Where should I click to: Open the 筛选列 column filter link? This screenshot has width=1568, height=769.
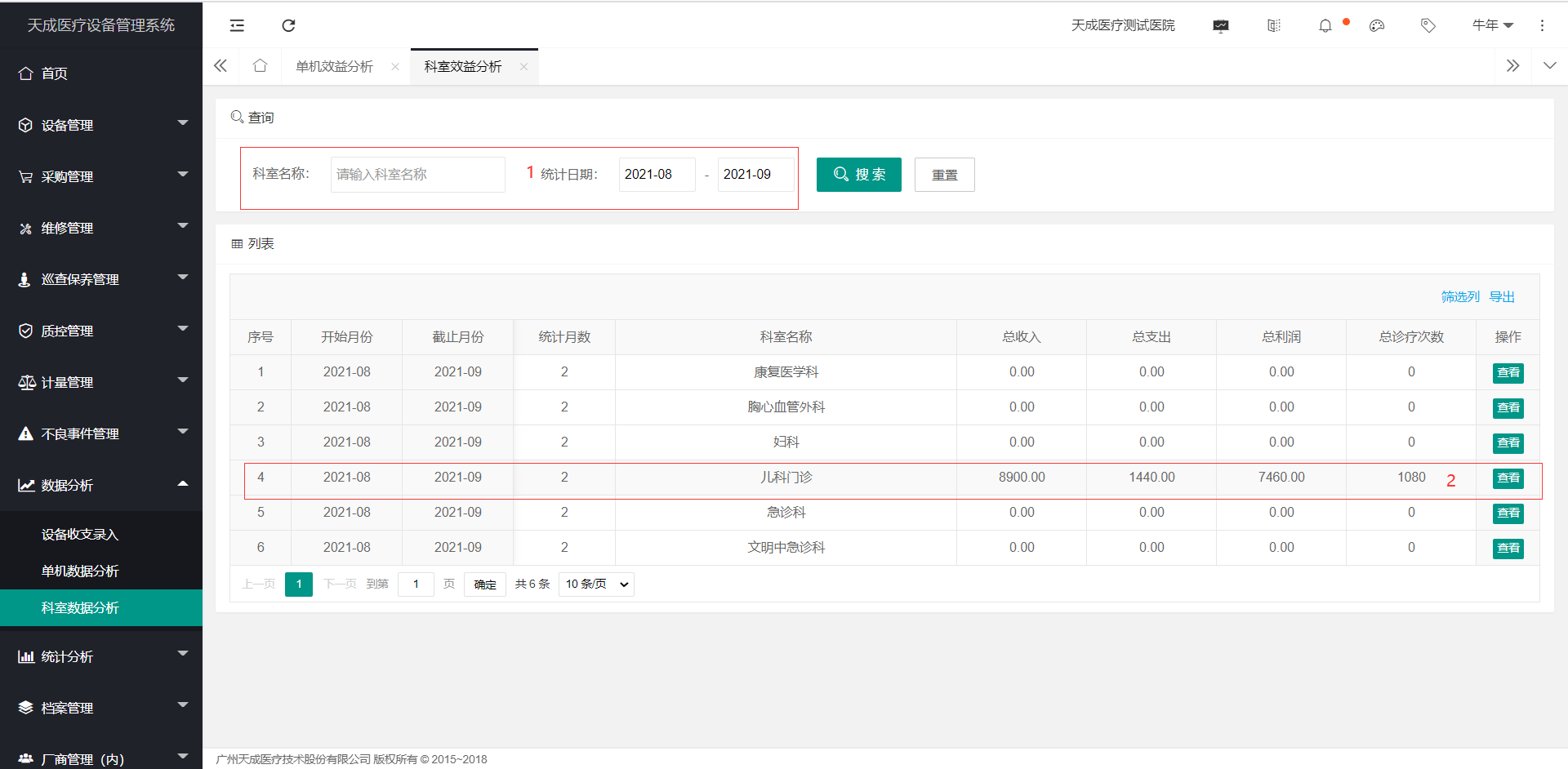pos(1460,296)
